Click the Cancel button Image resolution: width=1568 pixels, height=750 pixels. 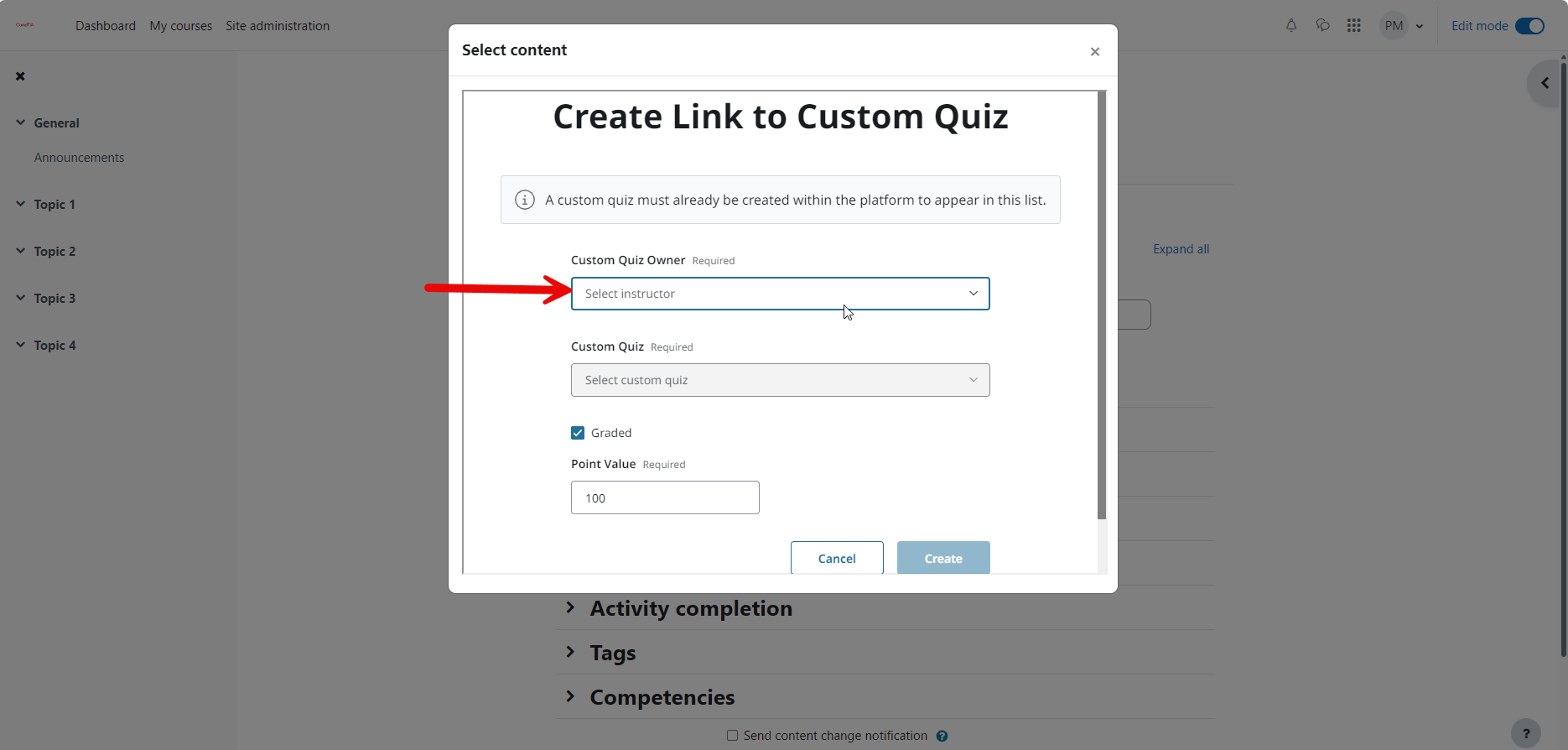coord(837,558)
